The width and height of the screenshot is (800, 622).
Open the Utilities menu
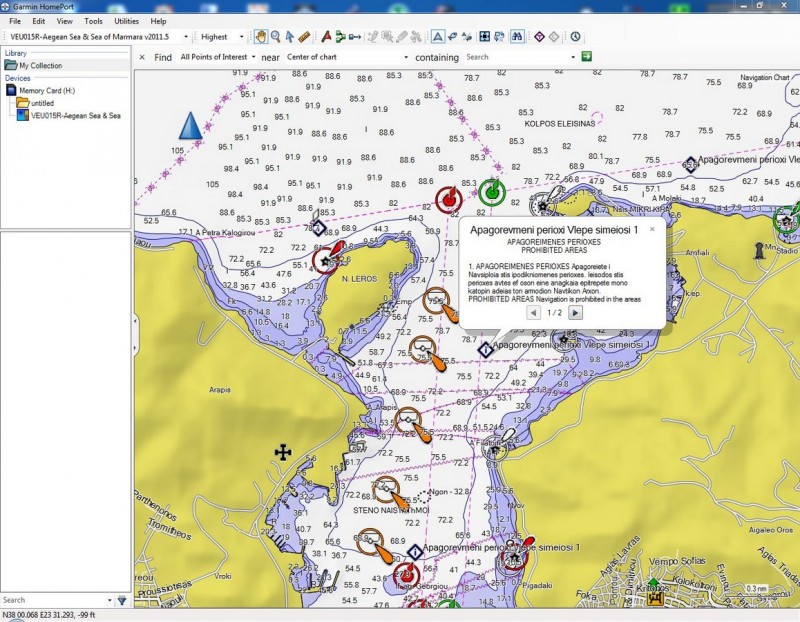click(x=127, y=21)
